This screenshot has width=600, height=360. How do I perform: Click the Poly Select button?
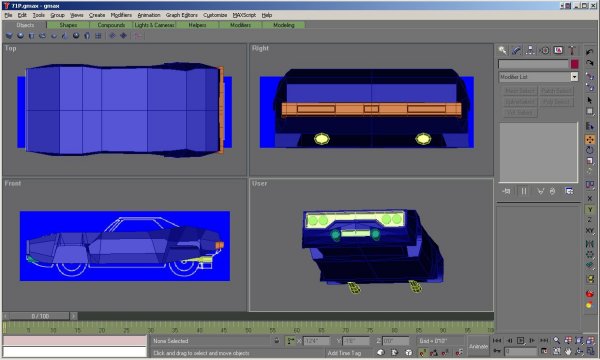point(556,102)
